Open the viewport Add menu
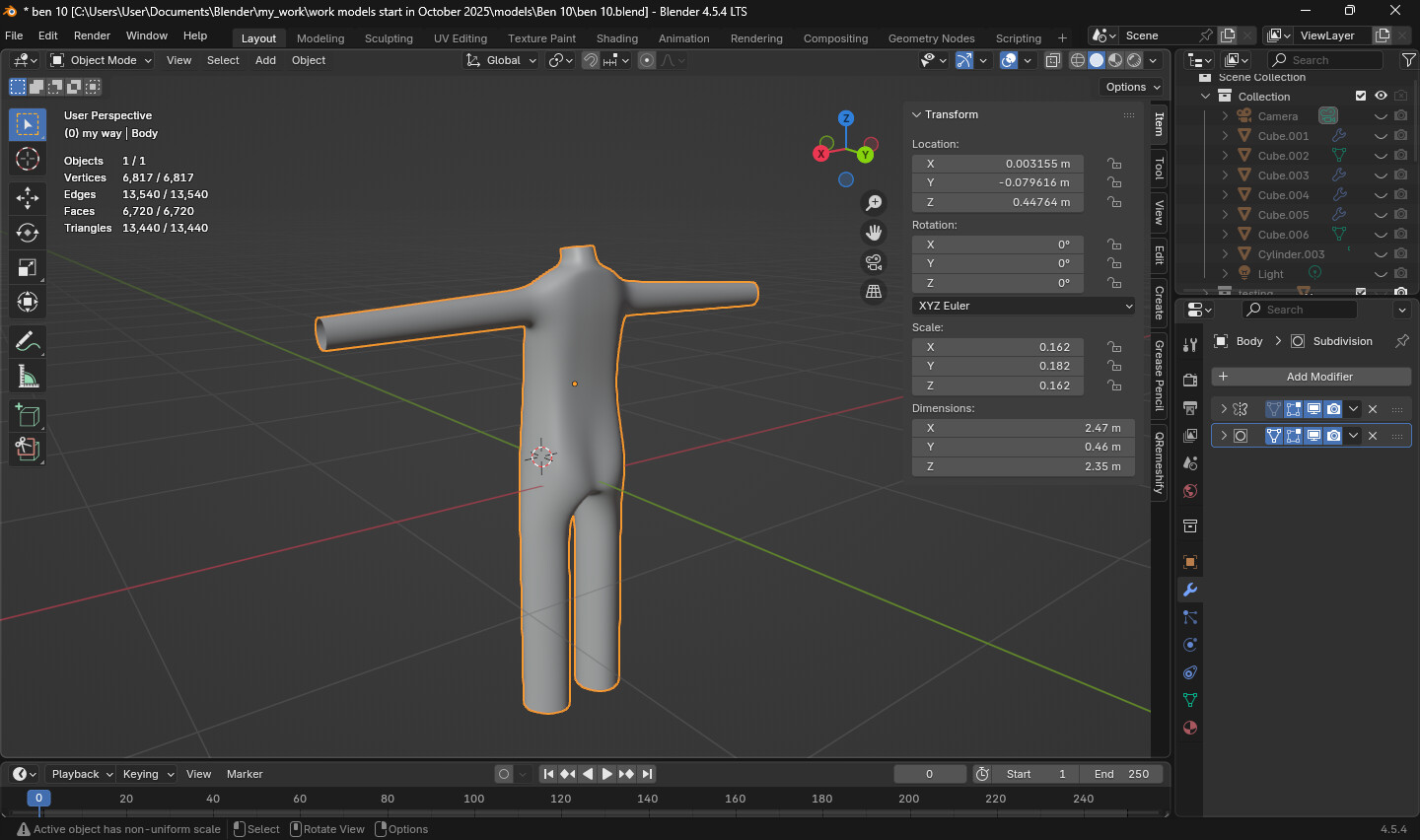Screen dimensions: 1420x840 pyautogui.click(x=265, y=60)
